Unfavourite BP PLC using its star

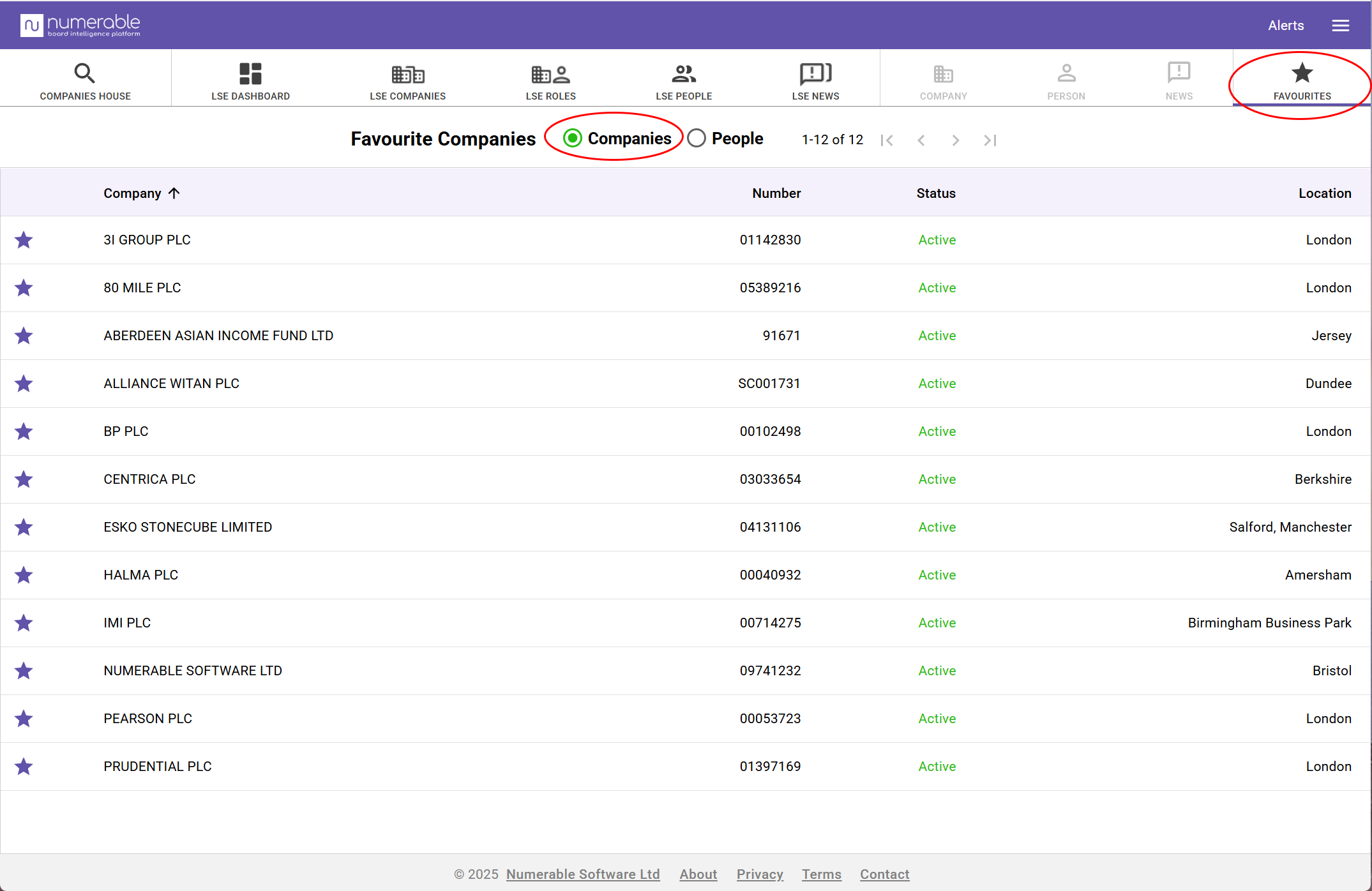click(24, 431)
